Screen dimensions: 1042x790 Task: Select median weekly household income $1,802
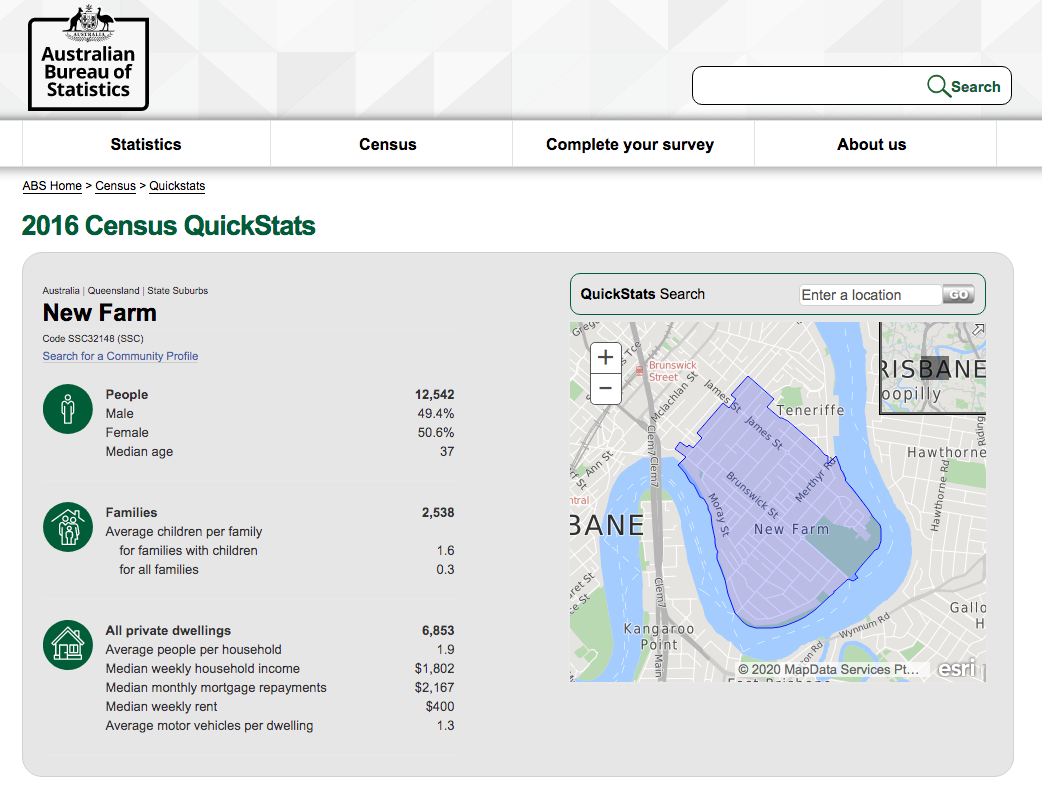[435, 668]
